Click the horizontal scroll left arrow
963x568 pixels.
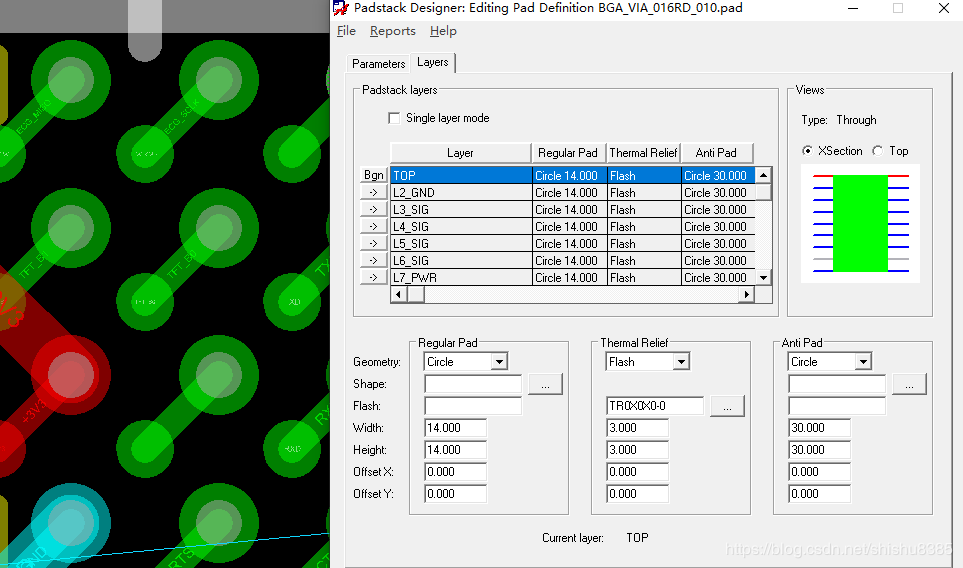click(399, 295)
